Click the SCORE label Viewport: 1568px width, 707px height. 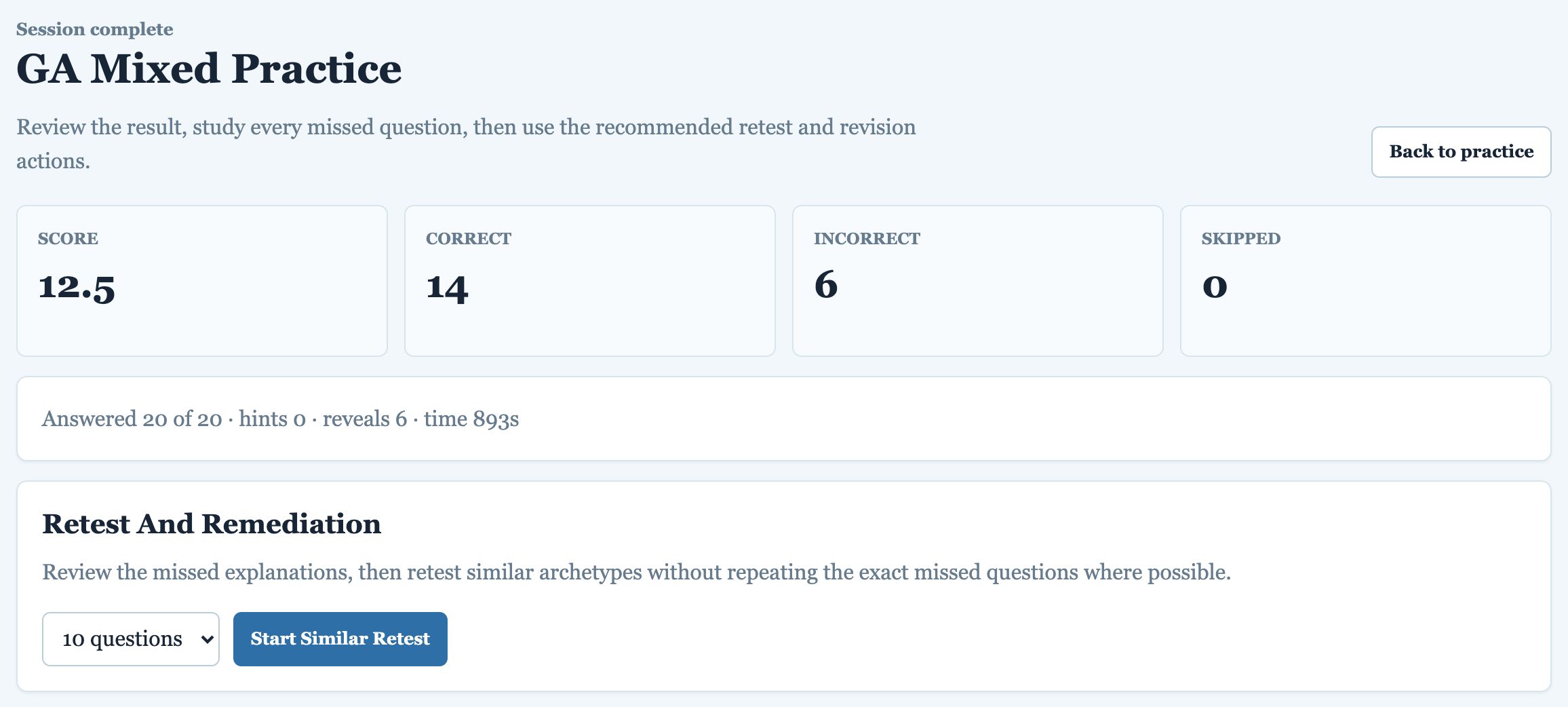(x=68, y=238)
